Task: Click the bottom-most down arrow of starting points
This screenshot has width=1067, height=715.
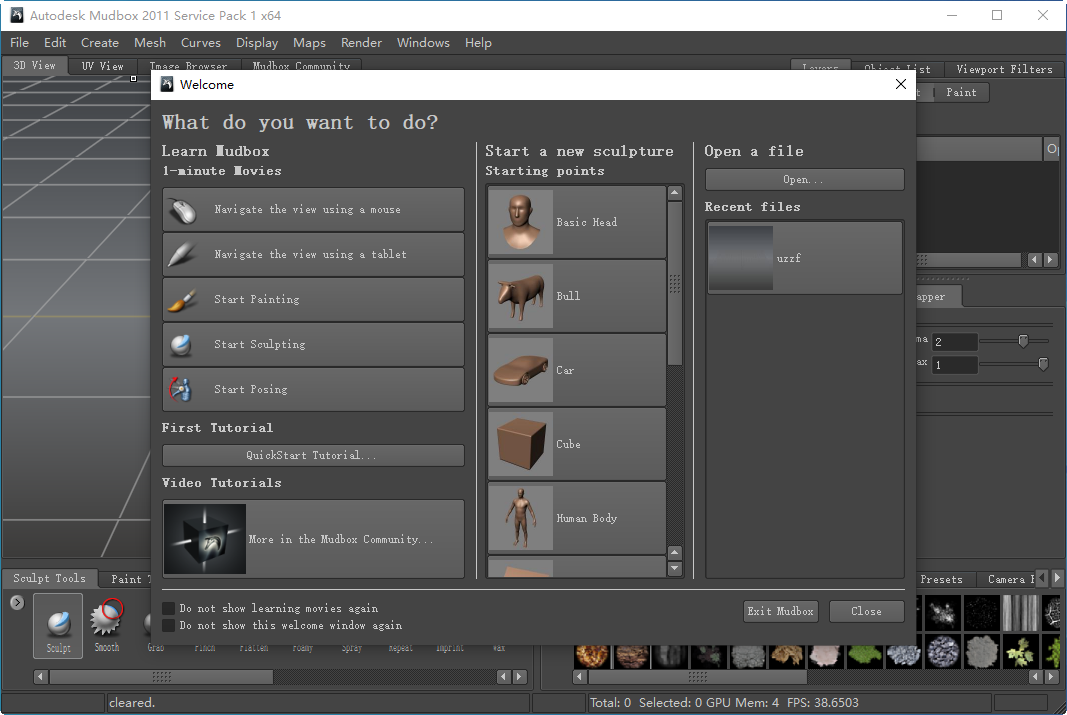Action: coord(675,569)
